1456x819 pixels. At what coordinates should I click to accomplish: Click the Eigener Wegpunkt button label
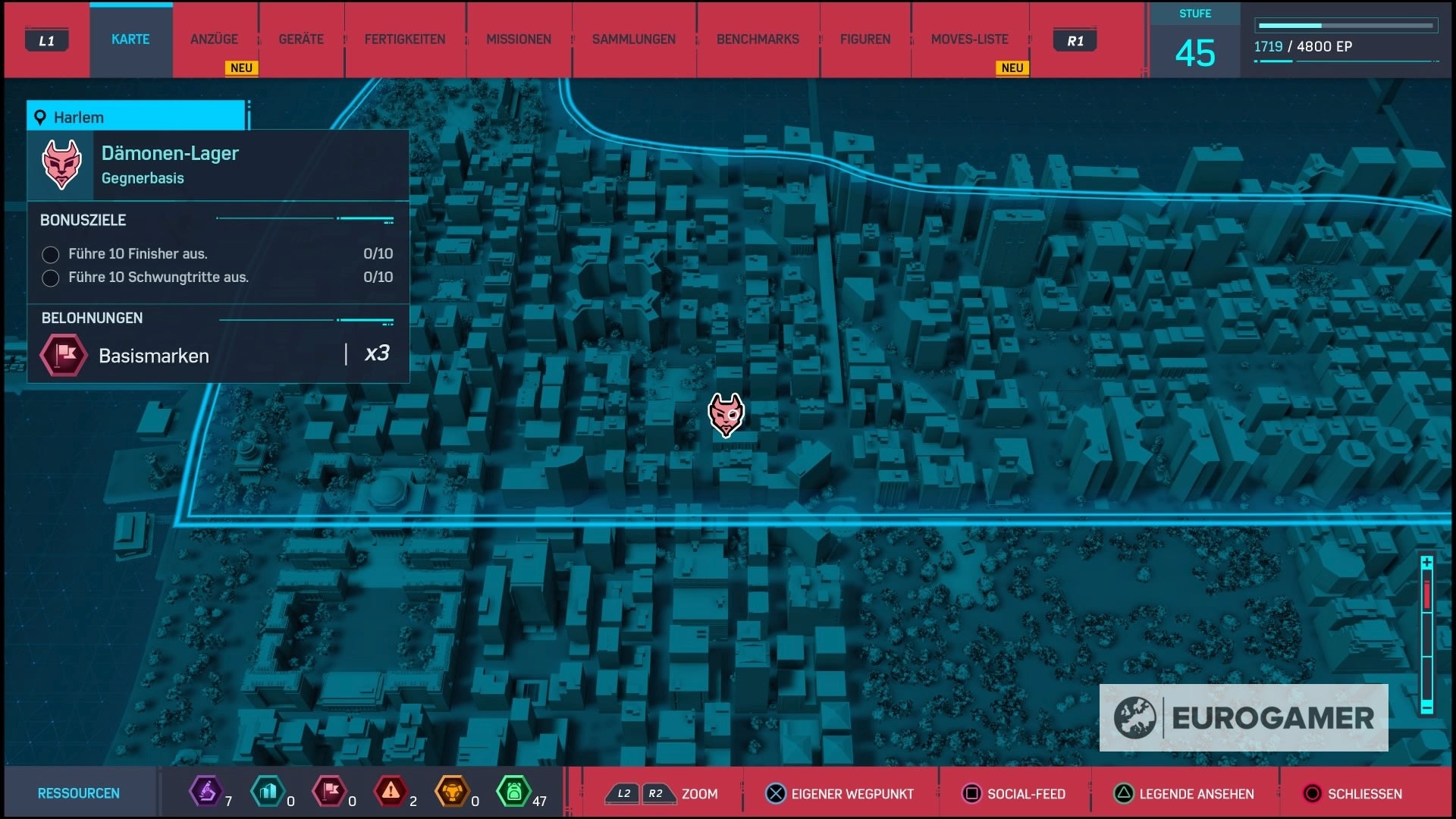click(x=852, y=794)
